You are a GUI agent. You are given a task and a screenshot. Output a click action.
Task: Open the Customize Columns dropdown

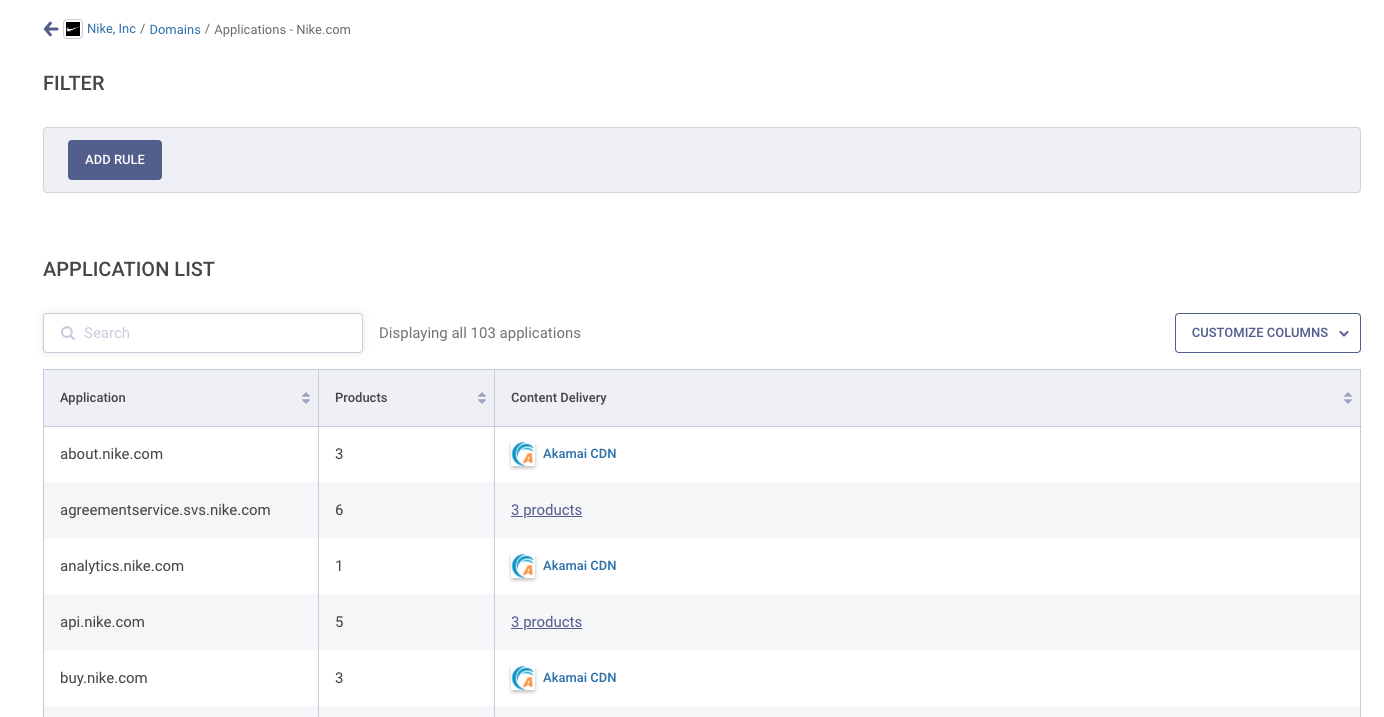[x=1267, y=333]
